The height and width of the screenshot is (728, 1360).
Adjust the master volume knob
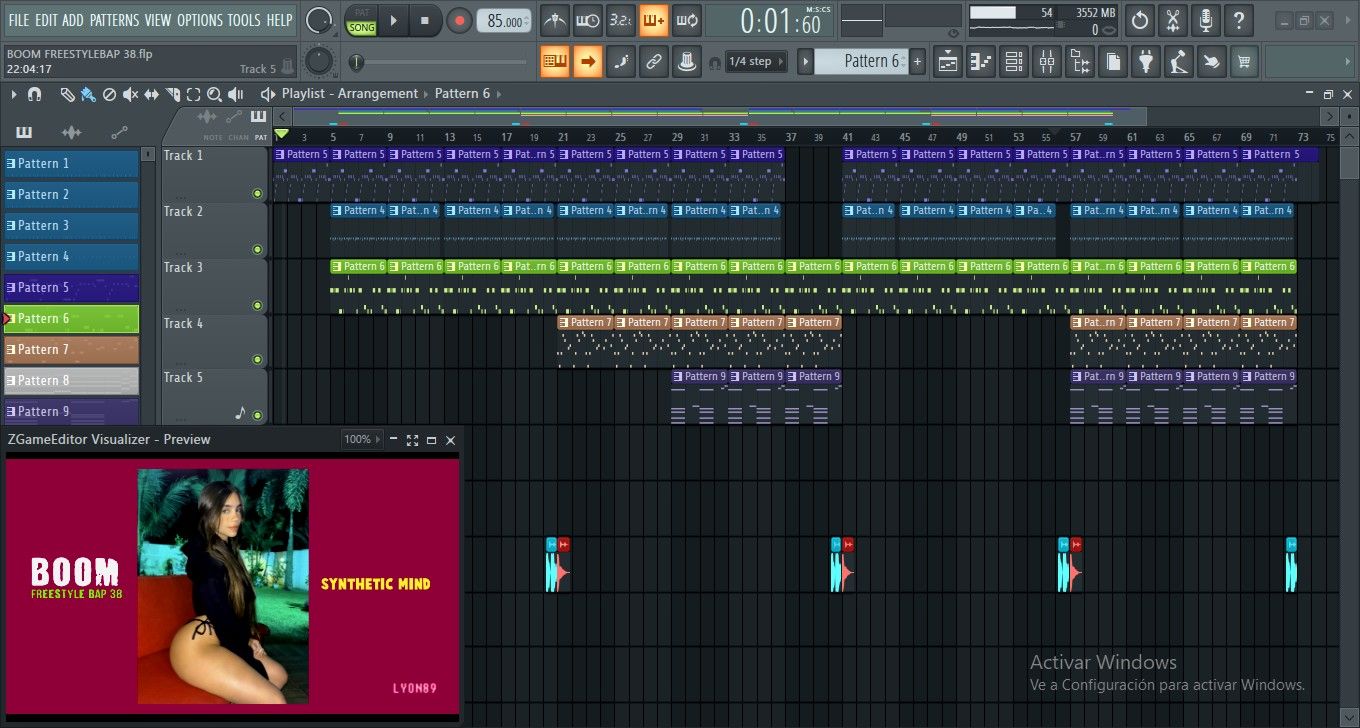point(318,19)
